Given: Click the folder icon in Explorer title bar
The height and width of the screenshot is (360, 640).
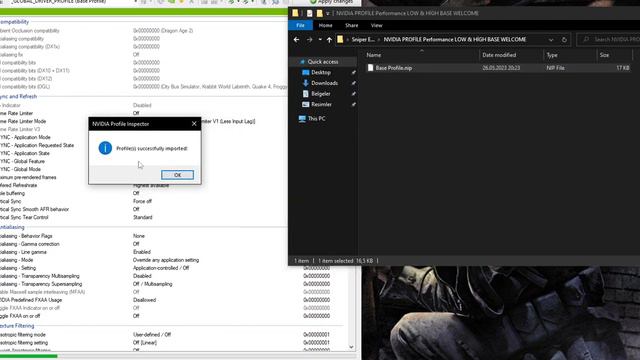Looking at the screenshot, I should pyautogui.click(x=295, y=13).
